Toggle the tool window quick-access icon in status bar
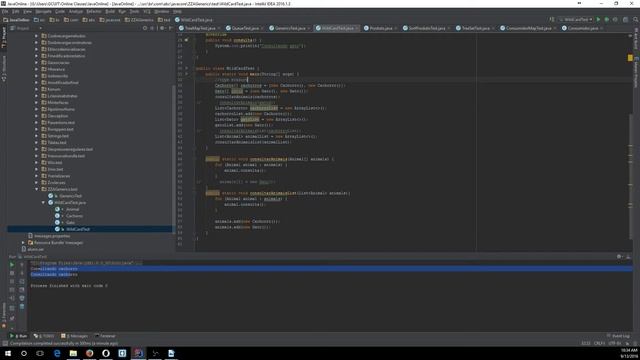This screenshot has height=360, width=640. pos(5,344)
